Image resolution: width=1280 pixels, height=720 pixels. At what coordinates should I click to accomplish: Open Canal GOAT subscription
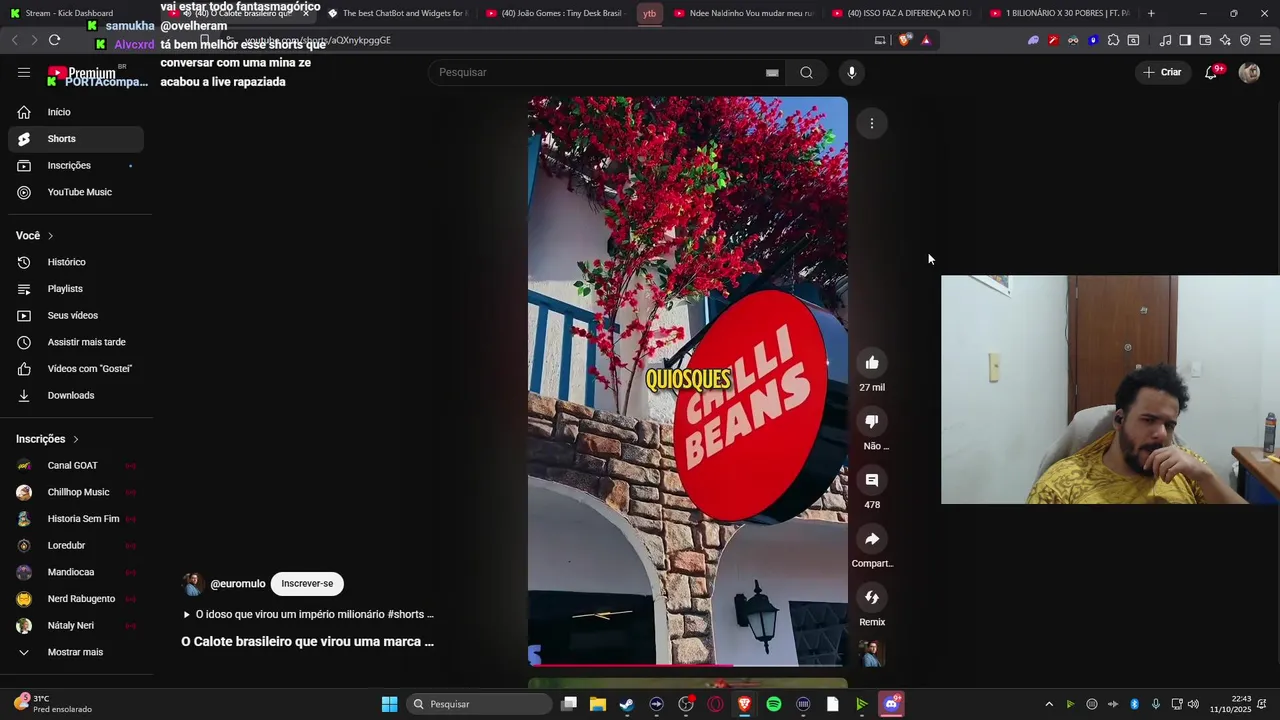tap(76, 465)
